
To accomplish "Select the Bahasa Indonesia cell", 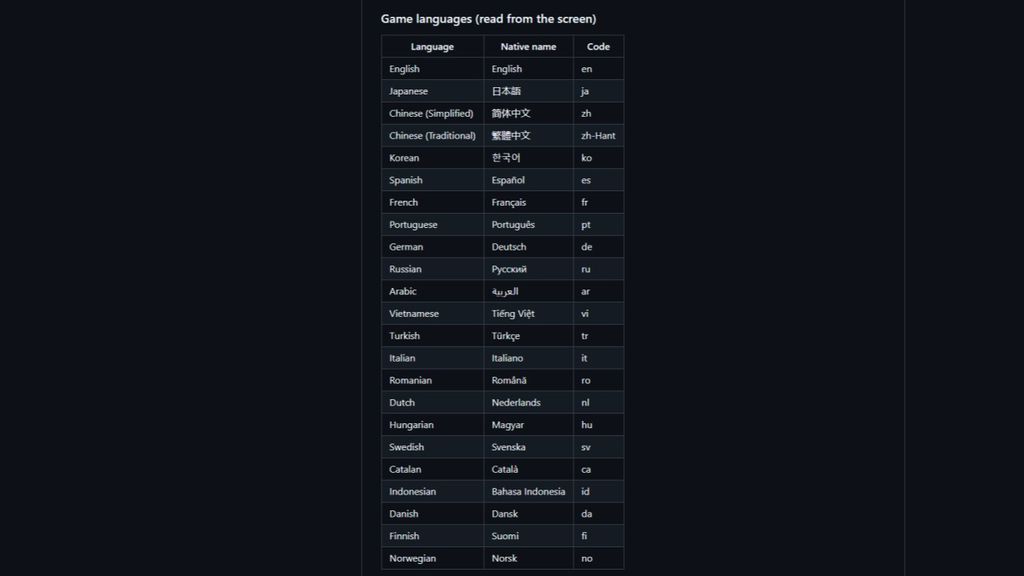I will [528, 491].
